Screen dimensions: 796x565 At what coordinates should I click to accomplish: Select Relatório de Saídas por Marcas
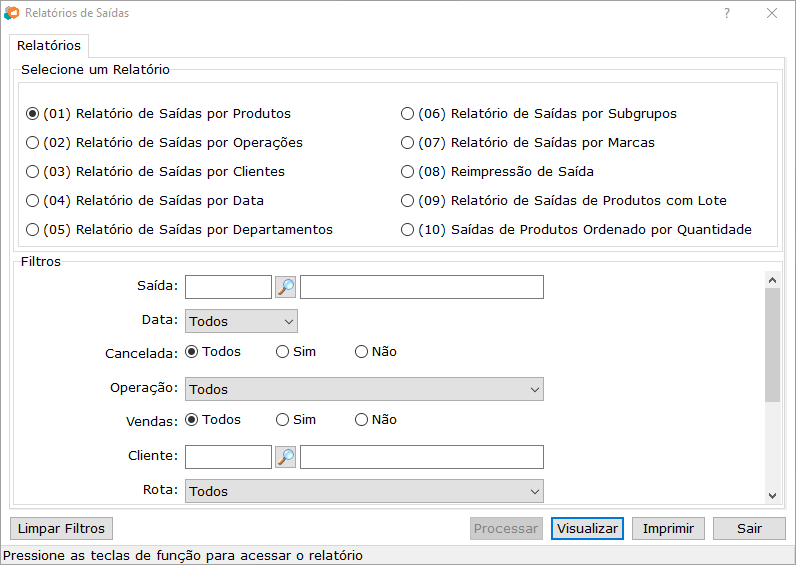point(407,143)
